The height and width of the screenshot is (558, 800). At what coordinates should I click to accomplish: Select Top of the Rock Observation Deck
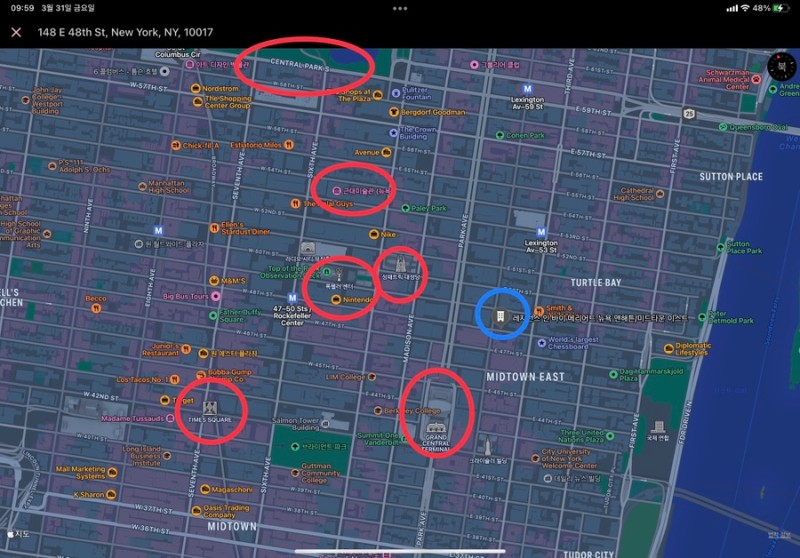coord(327,271)
